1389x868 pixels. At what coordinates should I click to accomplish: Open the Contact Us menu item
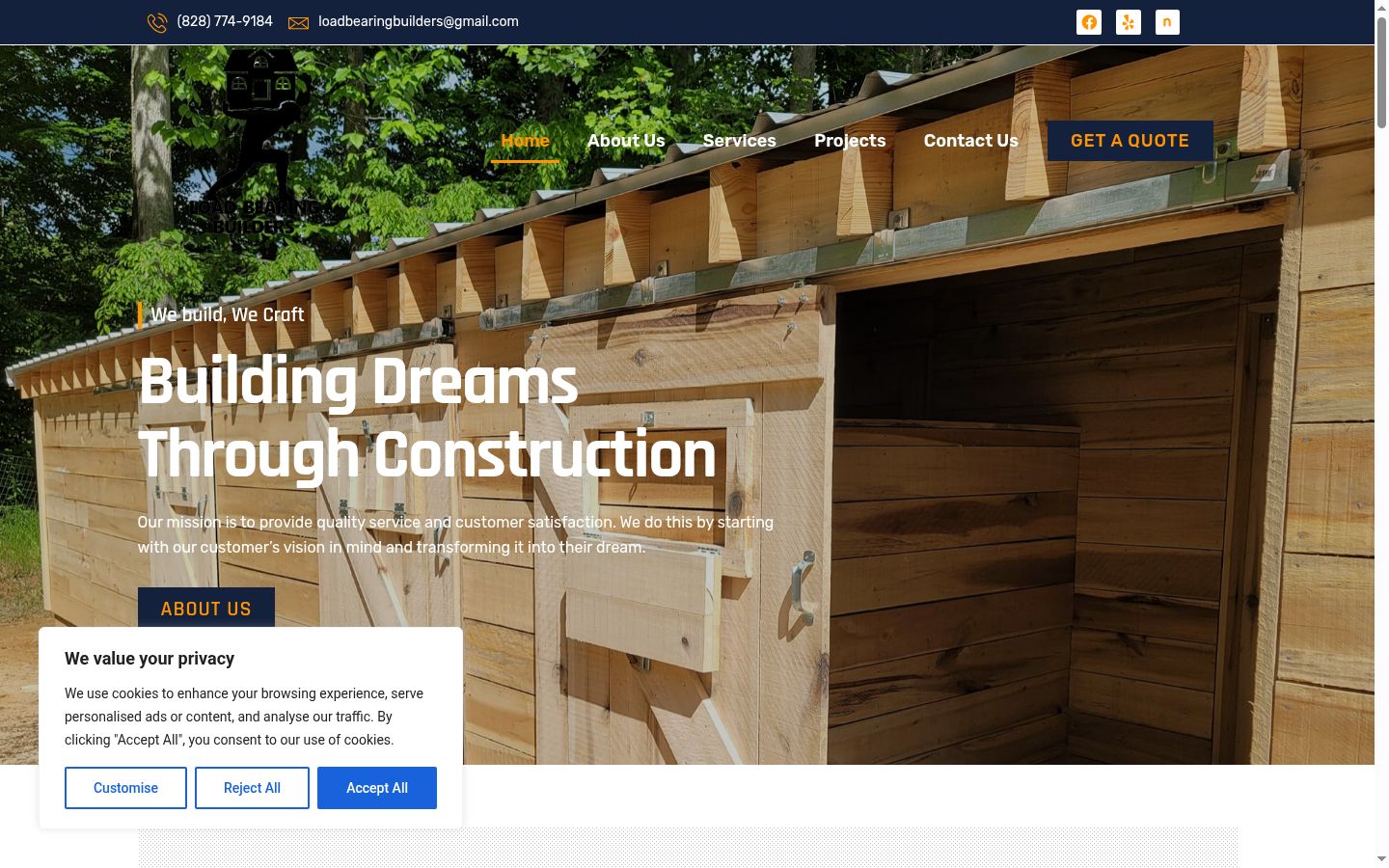(x=971, y=141)
